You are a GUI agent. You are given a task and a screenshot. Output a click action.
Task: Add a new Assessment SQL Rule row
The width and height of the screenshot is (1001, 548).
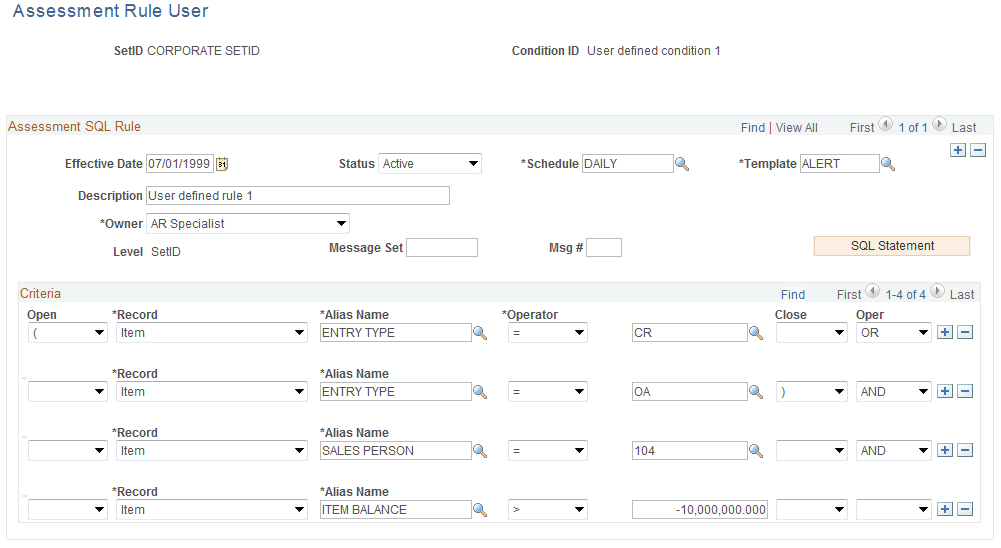pos(958,150)
